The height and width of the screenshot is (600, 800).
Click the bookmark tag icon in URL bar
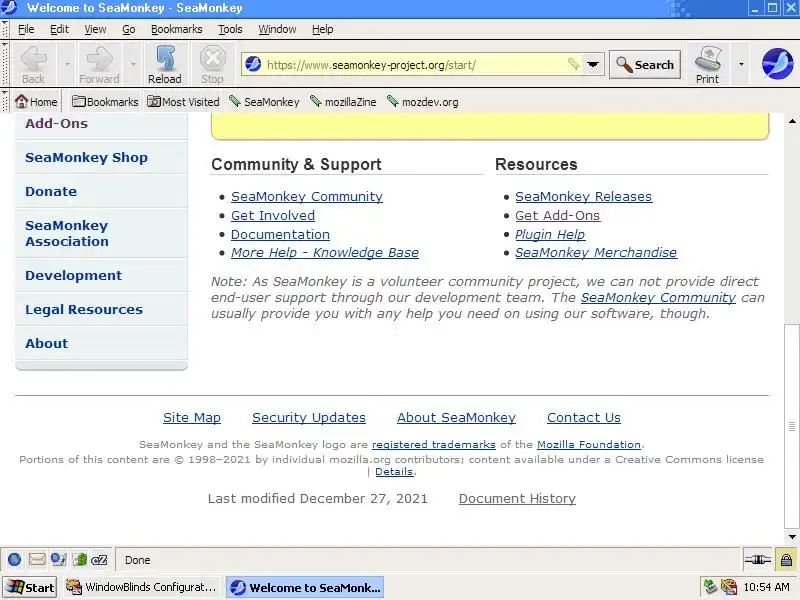click(573, 64)
